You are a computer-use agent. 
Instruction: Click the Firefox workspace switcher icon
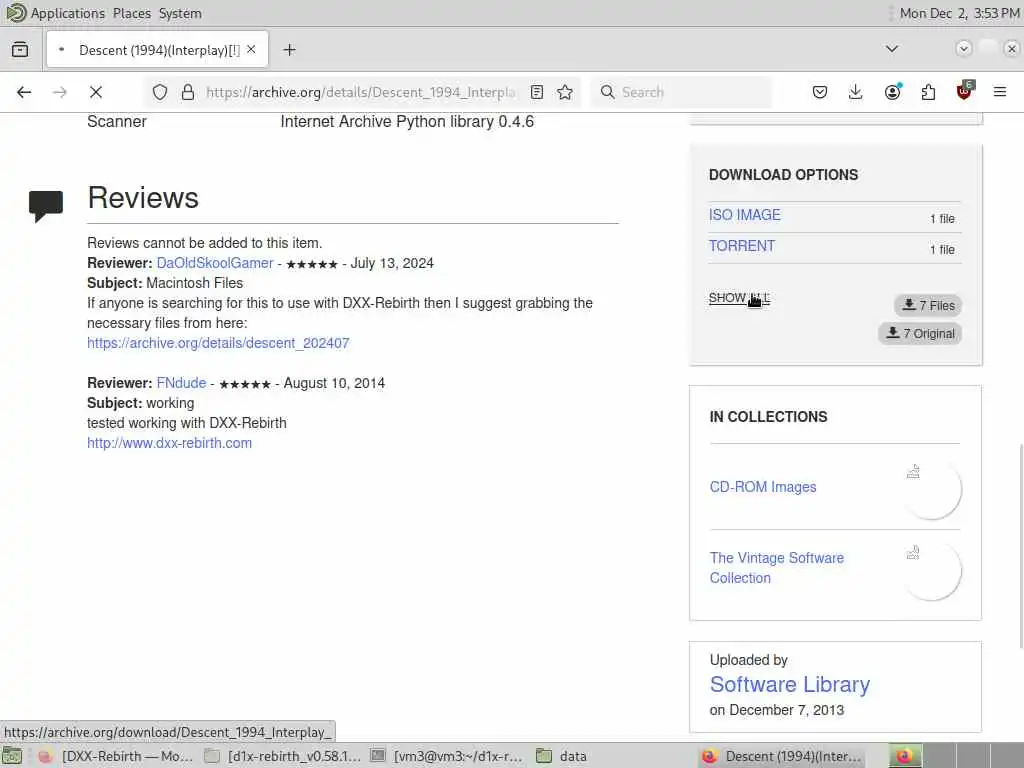pyautogui.click(x=905, y=756)
